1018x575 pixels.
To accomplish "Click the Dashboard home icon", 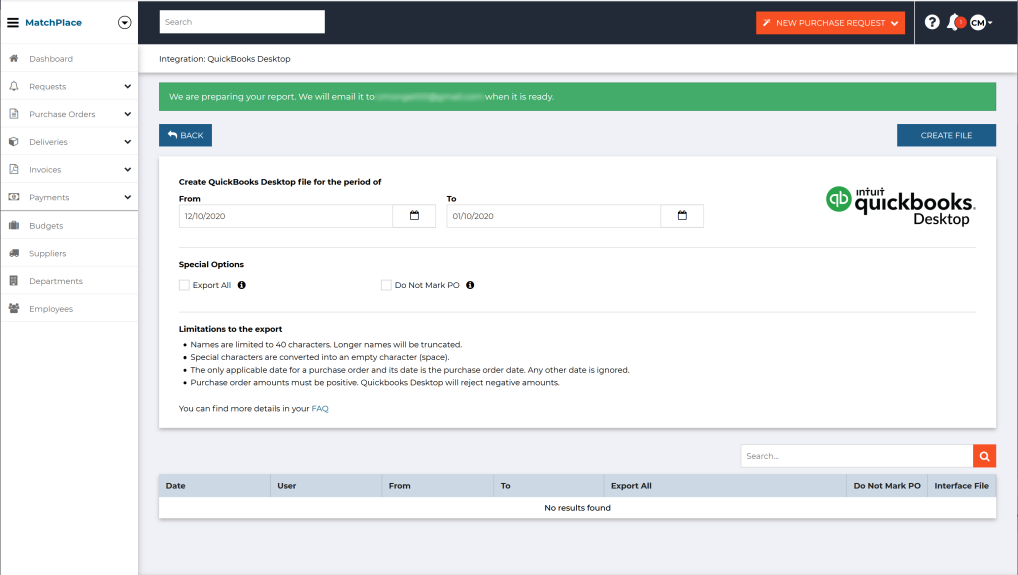I will click(14, 58).
